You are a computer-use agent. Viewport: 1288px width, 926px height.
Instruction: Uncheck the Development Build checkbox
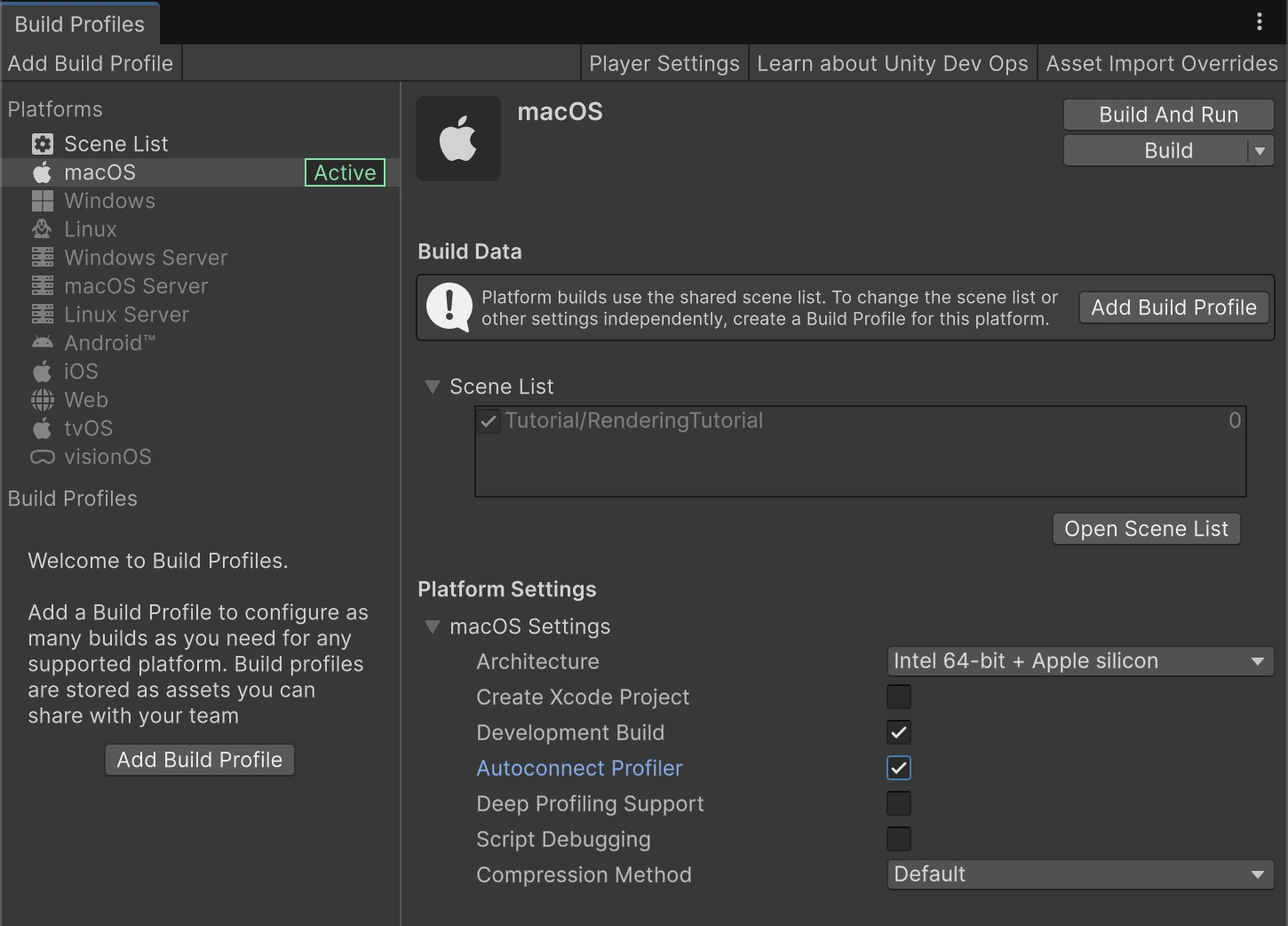(899, 732)
